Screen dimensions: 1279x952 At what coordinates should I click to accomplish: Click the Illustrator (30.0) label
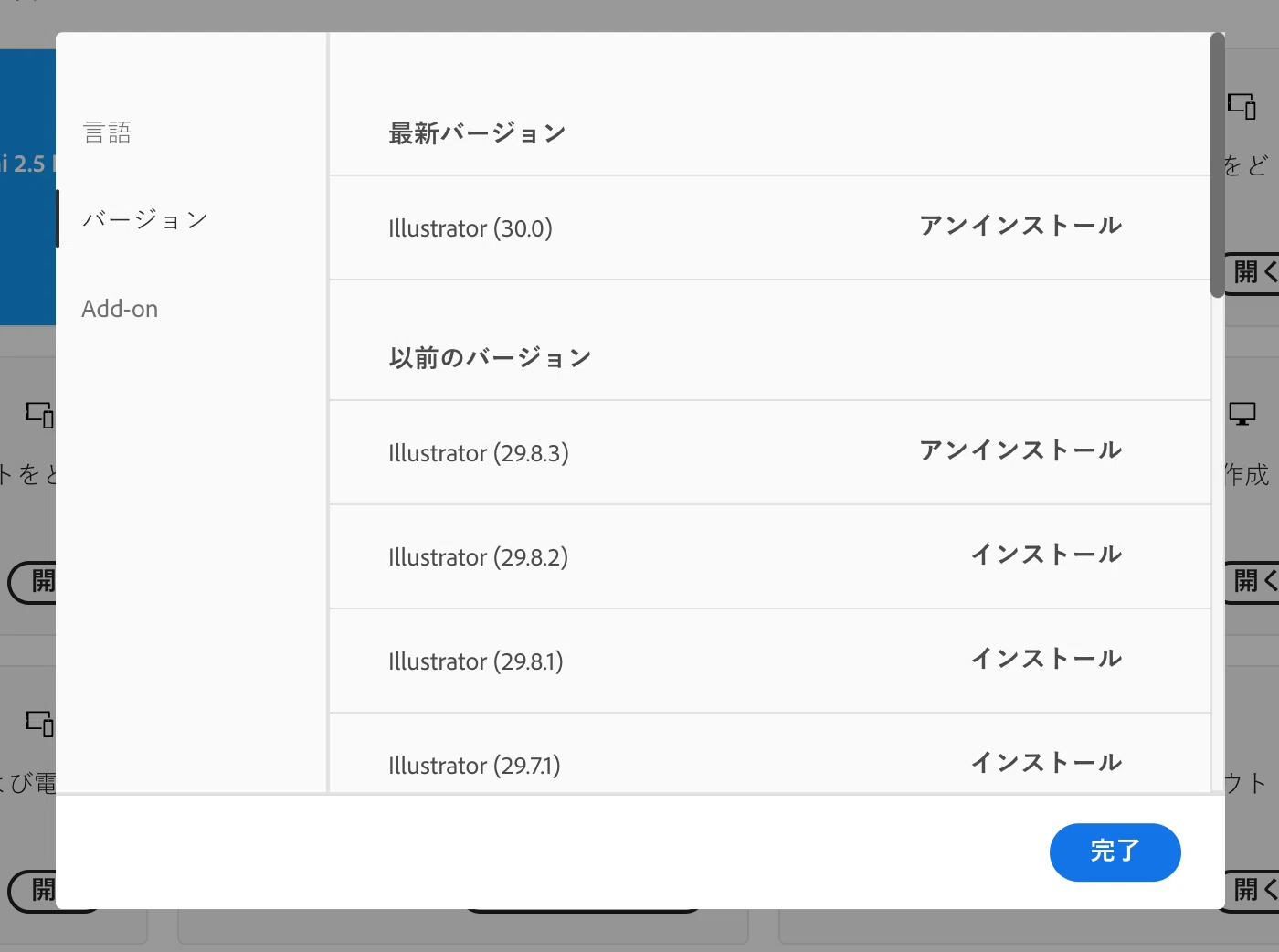(x=470, y=228)
